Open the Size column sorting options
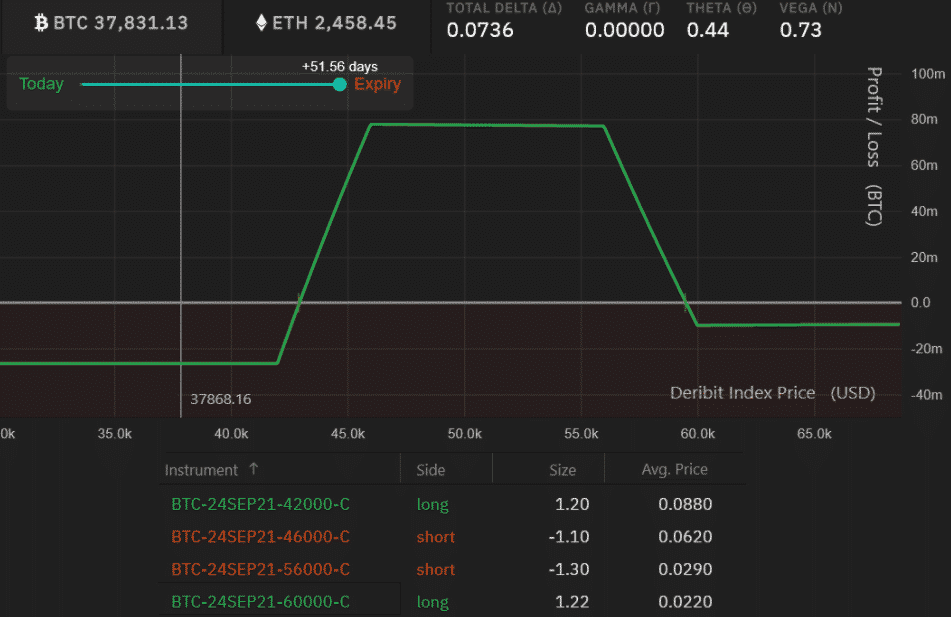This screenshot has width=951, height=617. pyautogui.click(x=562, y=469)
